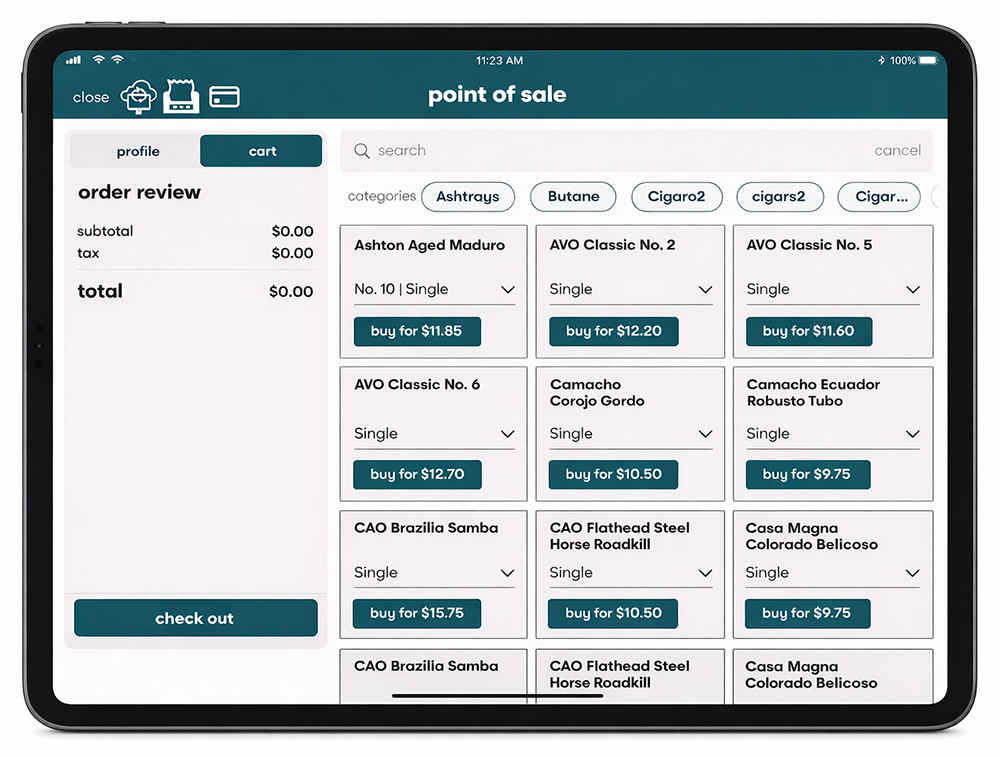This screenshot has width=1000, height=757.
Task: Tap the Bluetooth status icon
Action: point(881,61)
